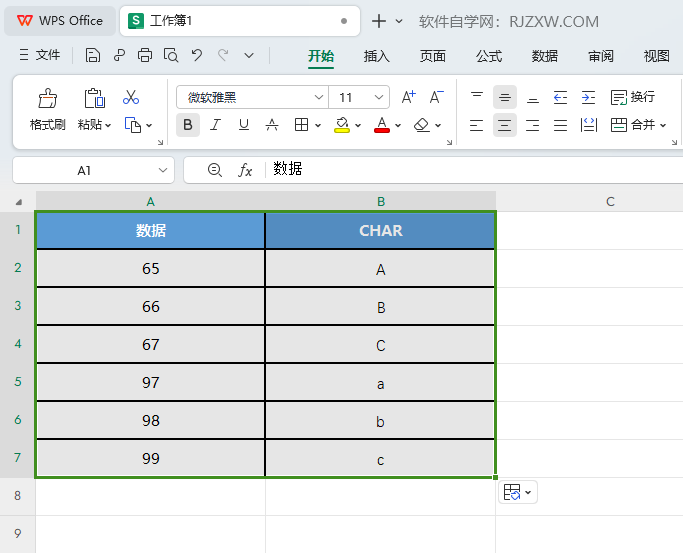Switch to the 页面 tab
This screenshot has width=683, height=553.
tap(433, 56)
